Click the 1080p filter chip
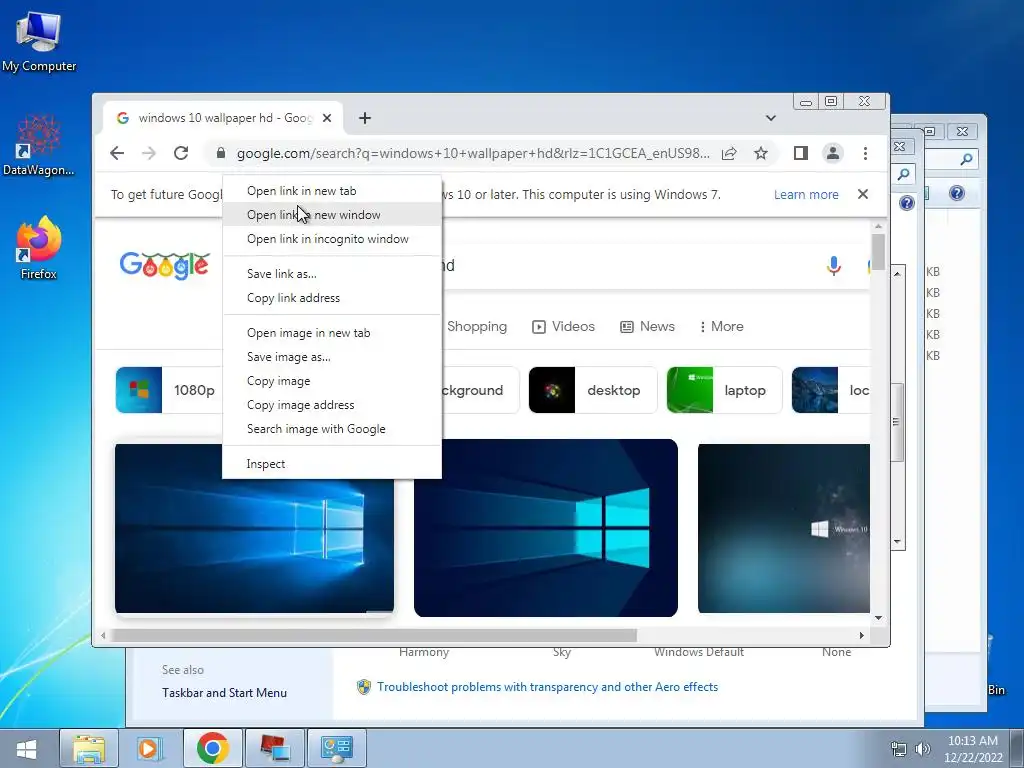Screen dimensions: 1024x768 point(170,391)
